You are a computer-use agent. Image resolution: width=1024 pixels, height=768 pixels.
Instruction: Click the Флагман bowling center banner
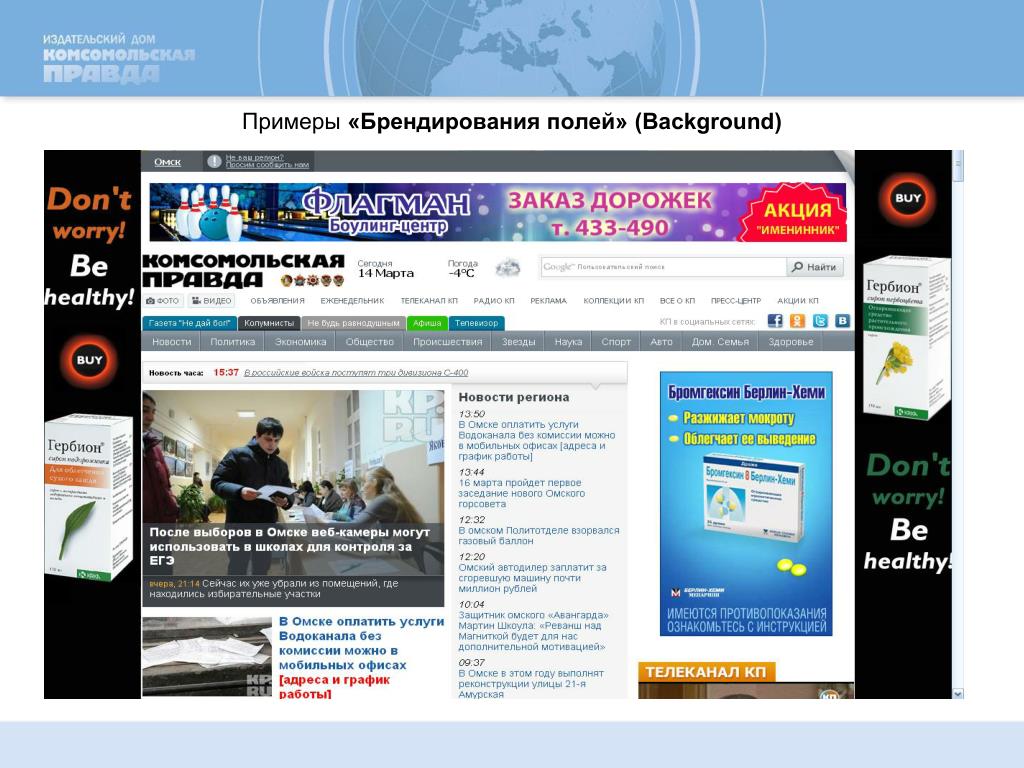[498, 212]
